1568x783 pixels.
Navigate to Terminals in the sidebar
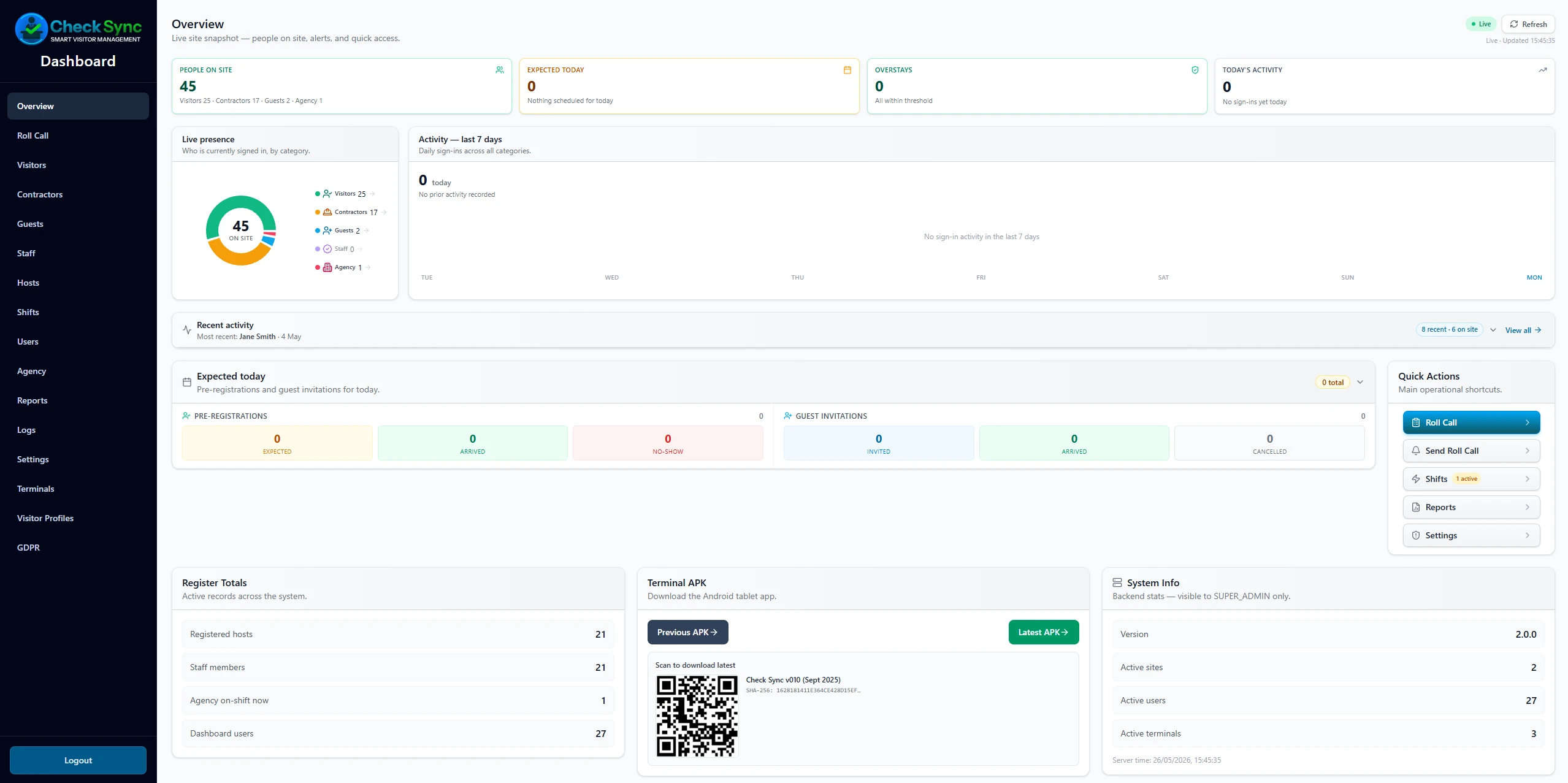tap(78, 489)
